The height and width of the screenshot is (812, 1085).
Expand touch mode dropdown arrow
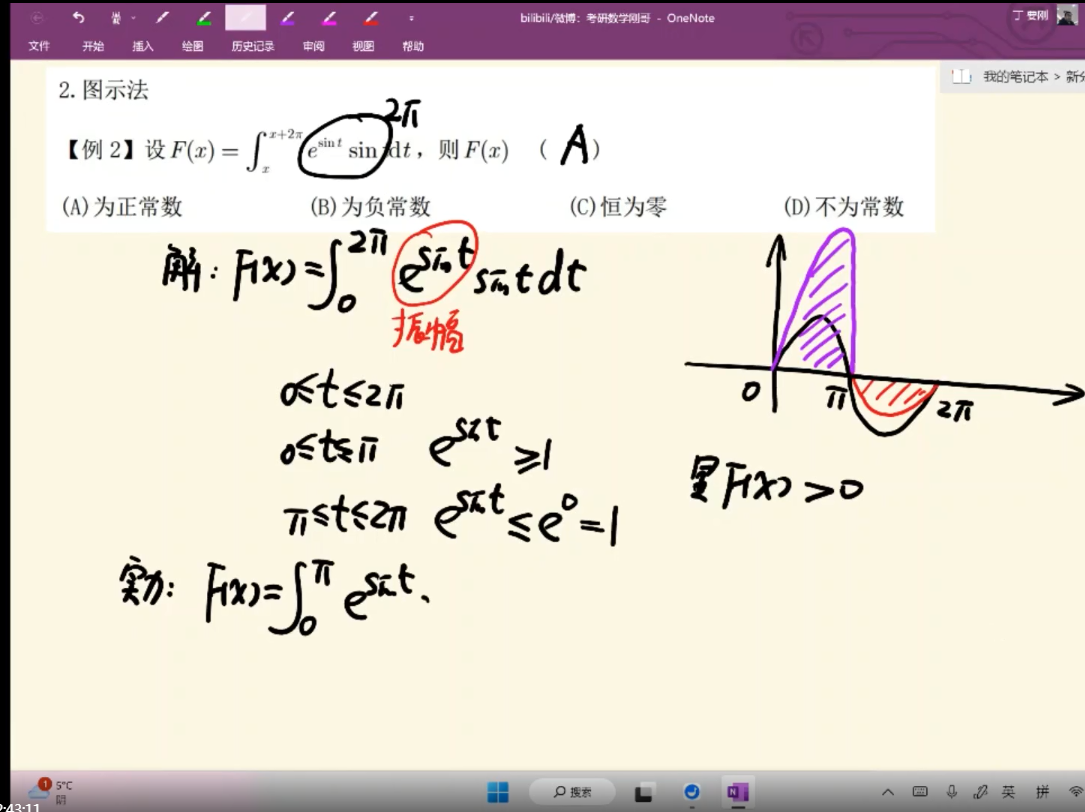pos(133,18)
